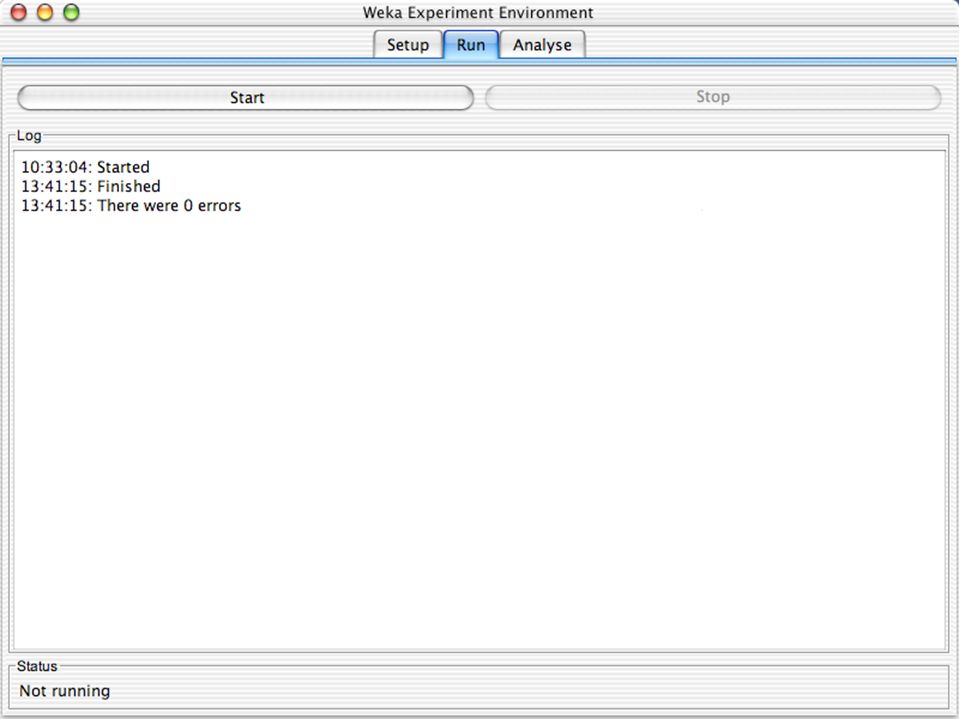The height and width of the screenshot is (720, 960).
Task: Click the 'Not running' status text
Action: pos(65,691)
